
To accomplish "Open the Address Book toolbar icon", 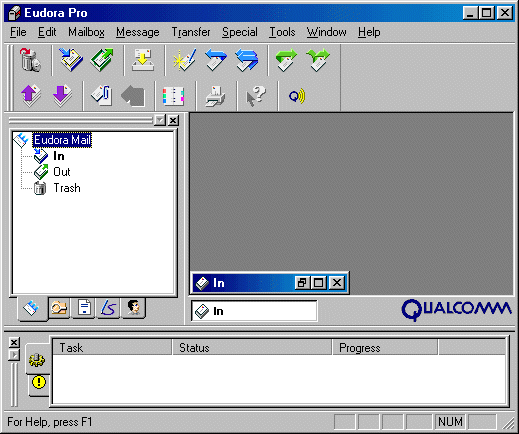I will pos(173,96).
